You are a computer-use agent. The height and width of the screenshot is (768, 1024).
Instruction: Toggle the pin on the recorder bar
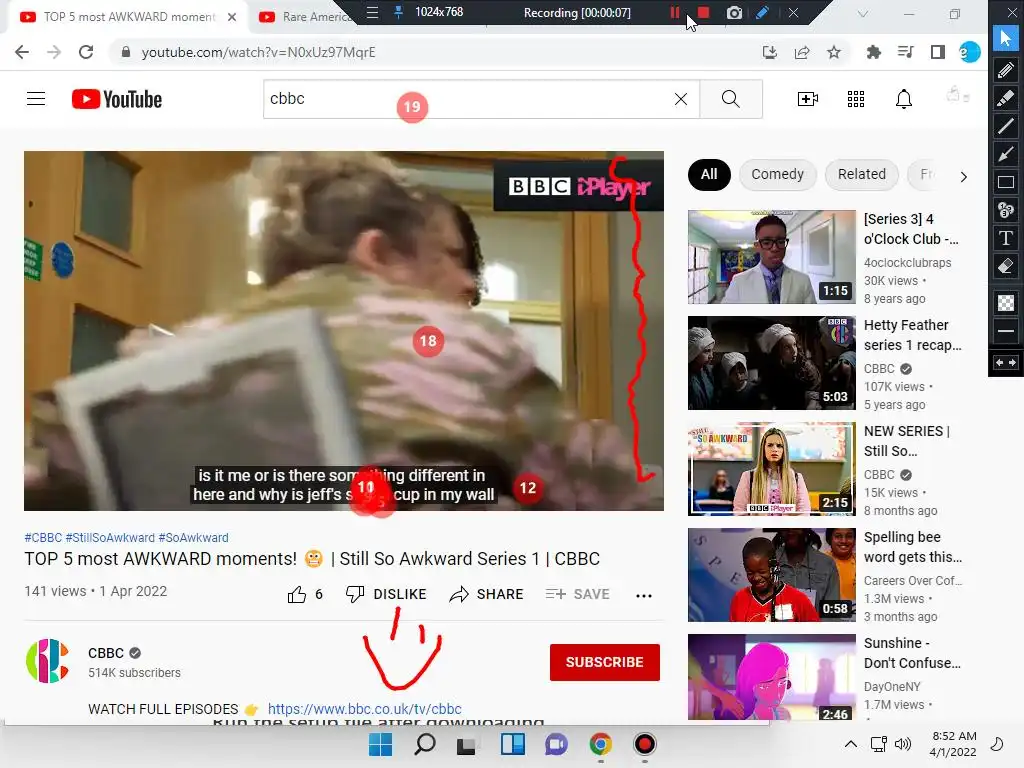click(x=398, y=12)
